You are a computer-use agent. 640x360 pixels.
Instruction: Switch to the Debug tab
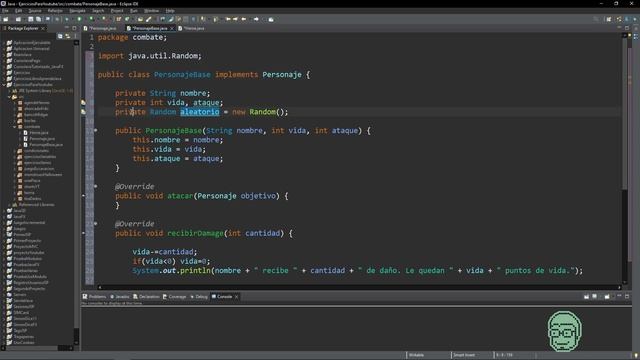tap(199, 297)
